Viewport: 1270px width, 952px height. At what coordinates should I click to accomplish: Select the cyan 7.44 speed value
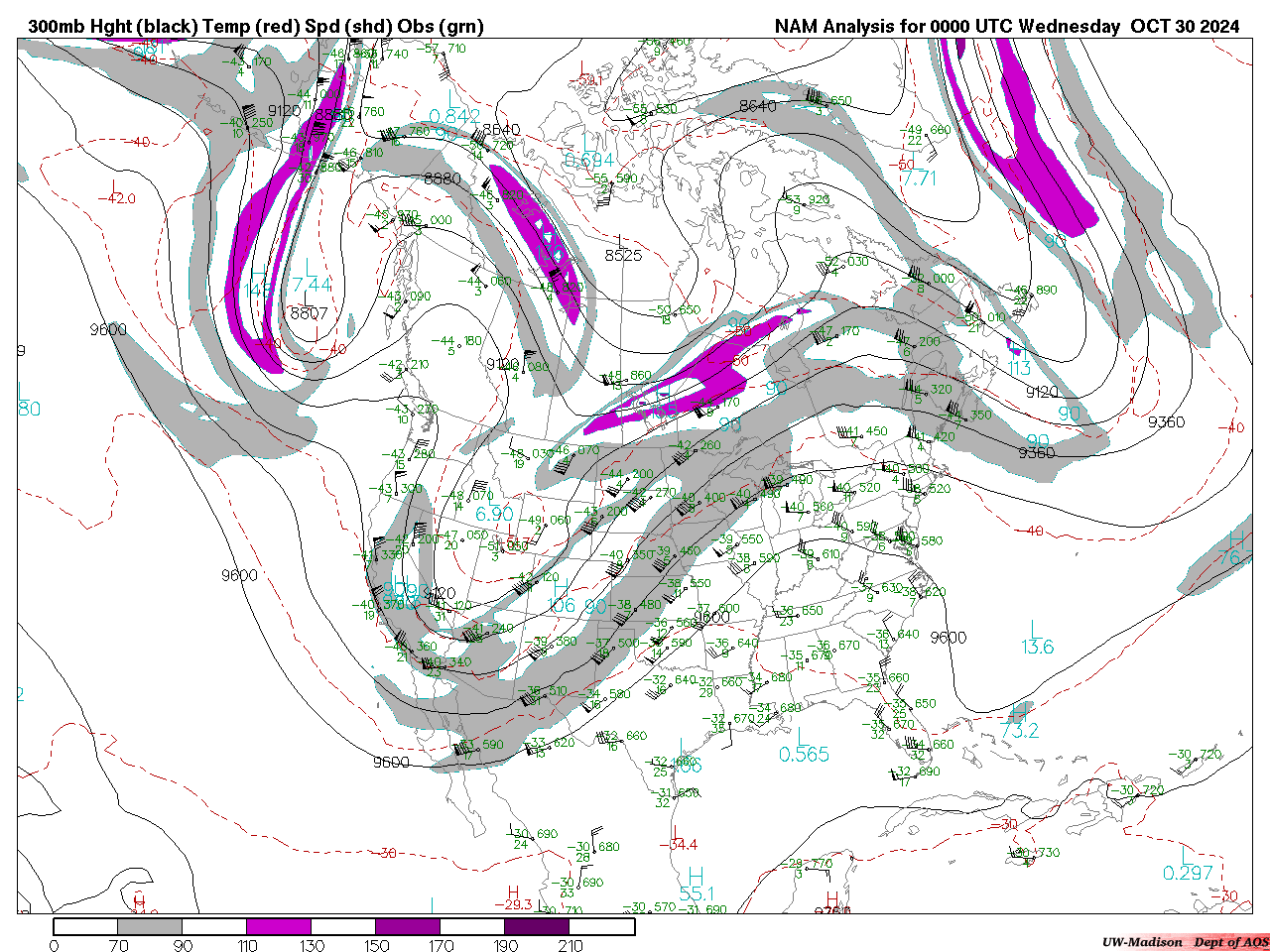312,285
